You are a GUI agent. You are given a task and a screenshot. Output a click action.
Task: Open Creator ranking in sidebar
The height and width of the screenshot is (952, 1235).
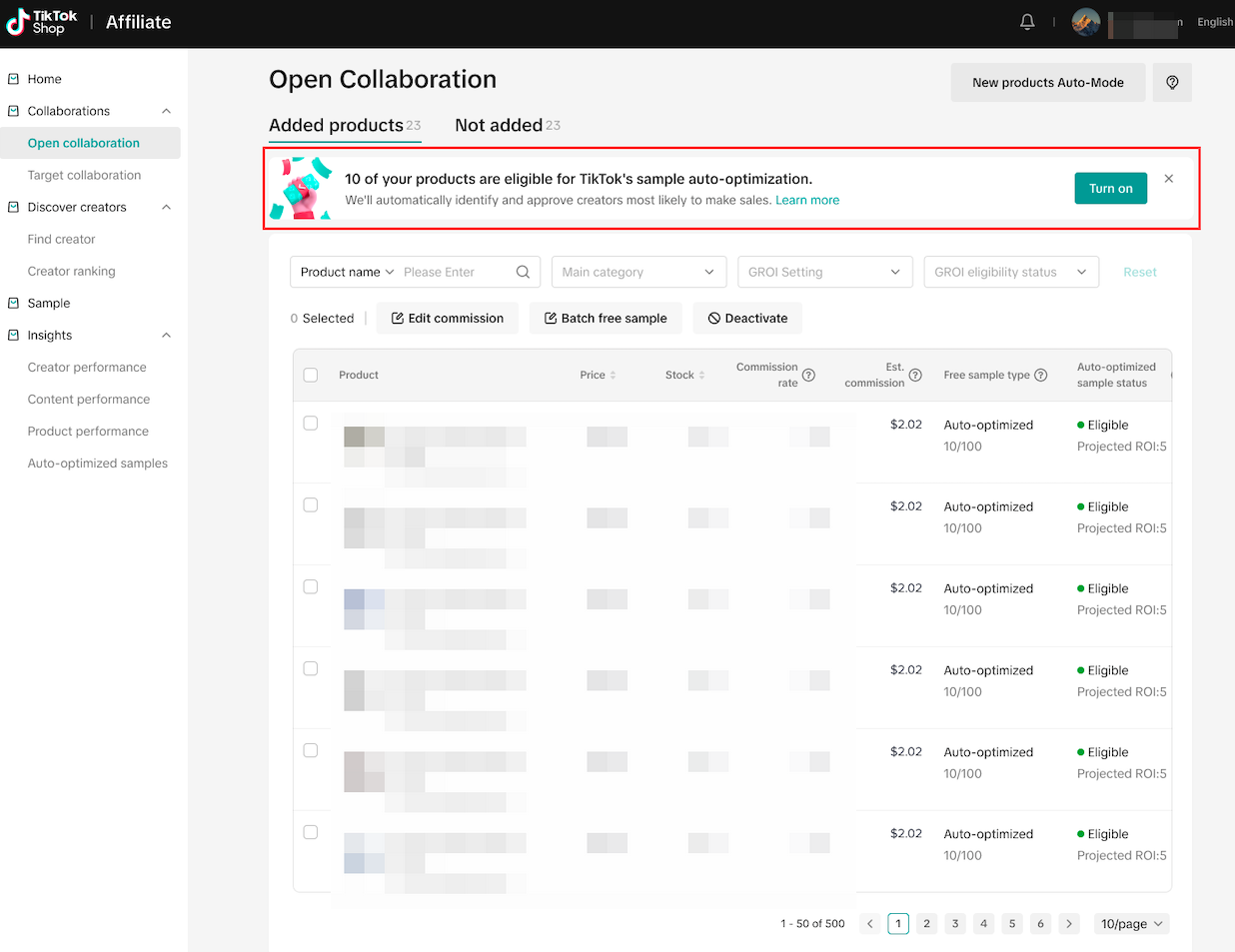tap(72, 272)
